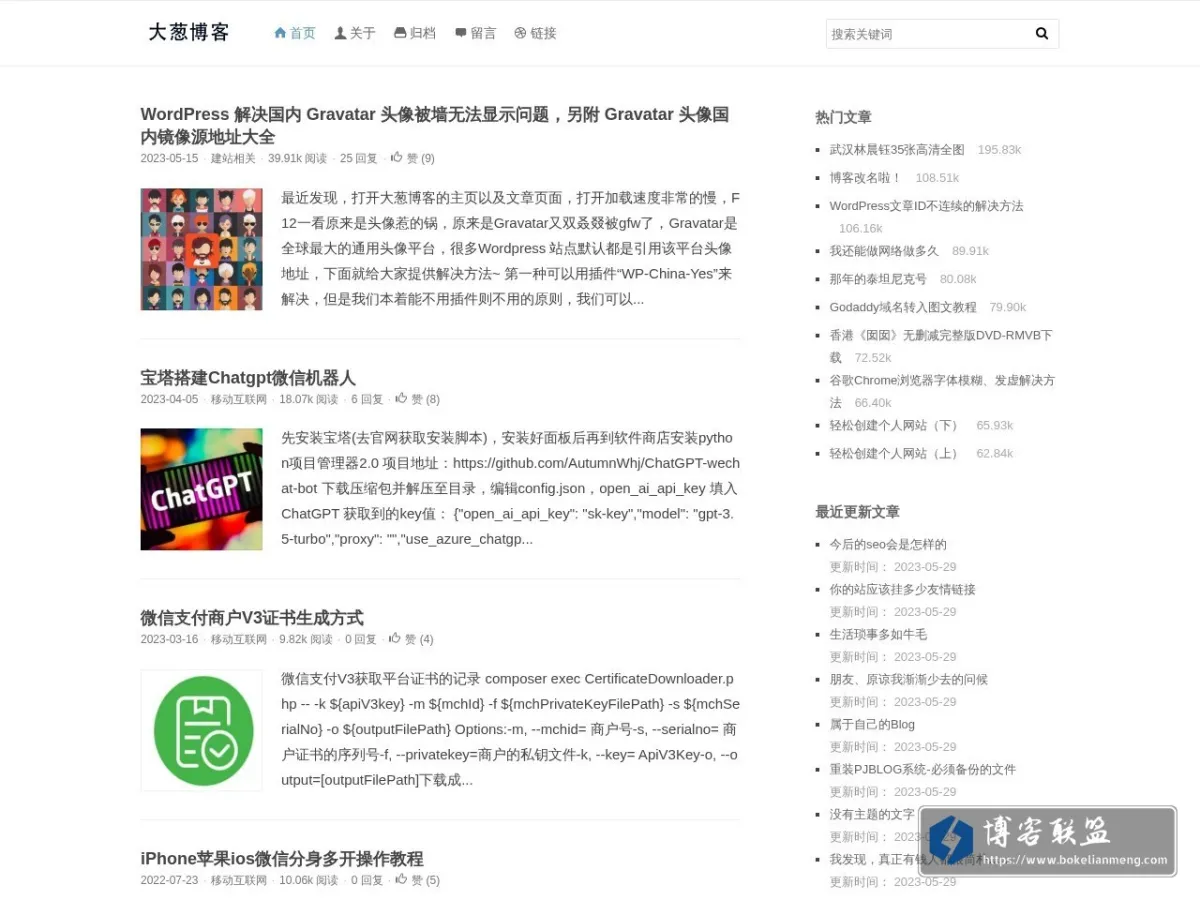The image size is (1200, 900).
Task: Click date 2023-03-16 on 微信支付 post
Action: click(169, 639)
